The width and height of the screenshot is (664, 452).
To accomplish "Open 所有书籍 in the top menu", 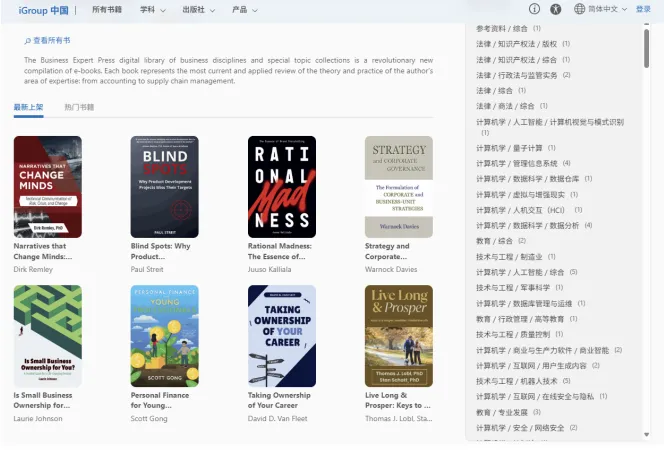I will point(107,10).
